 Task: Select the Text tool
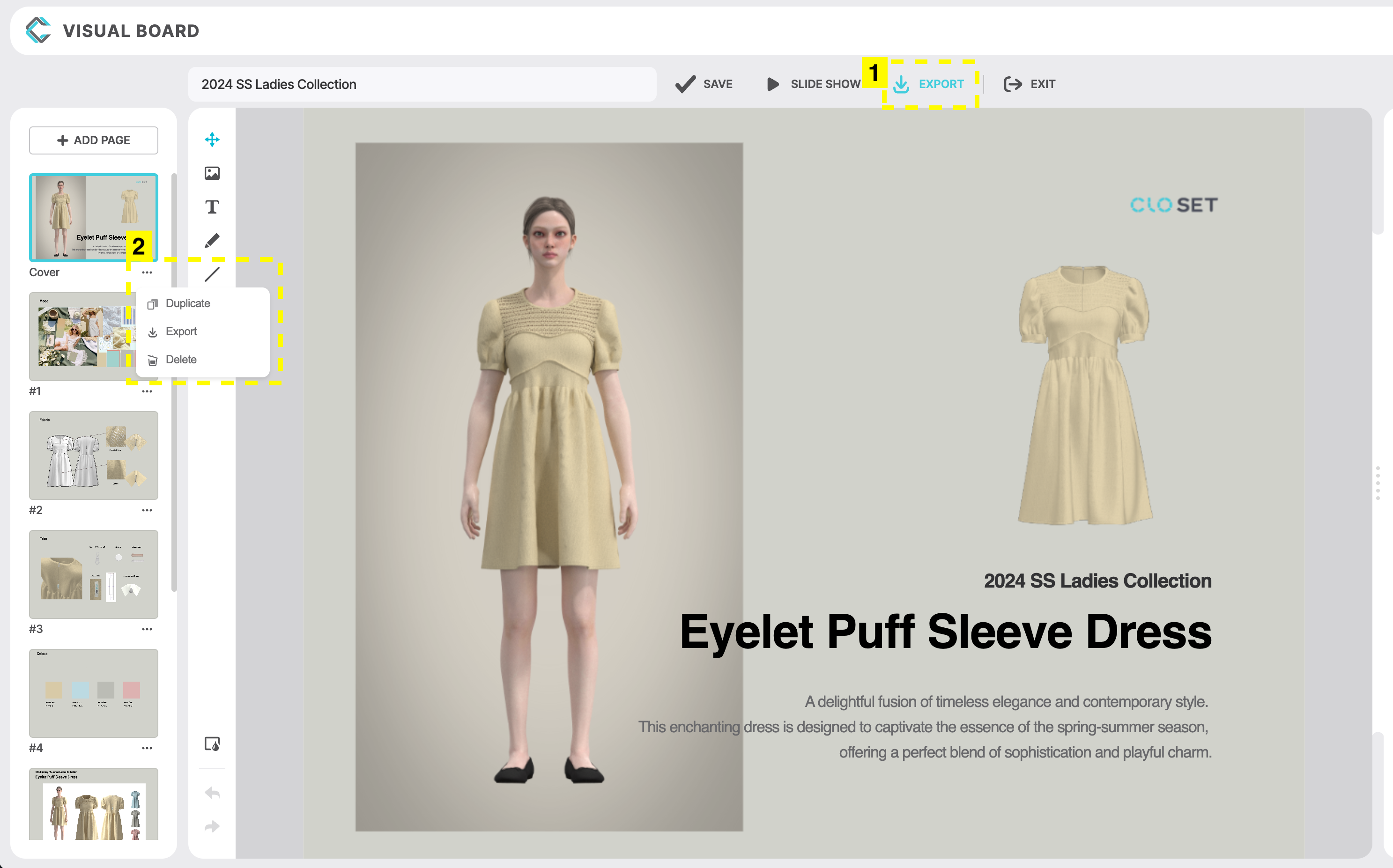point(212,206)
